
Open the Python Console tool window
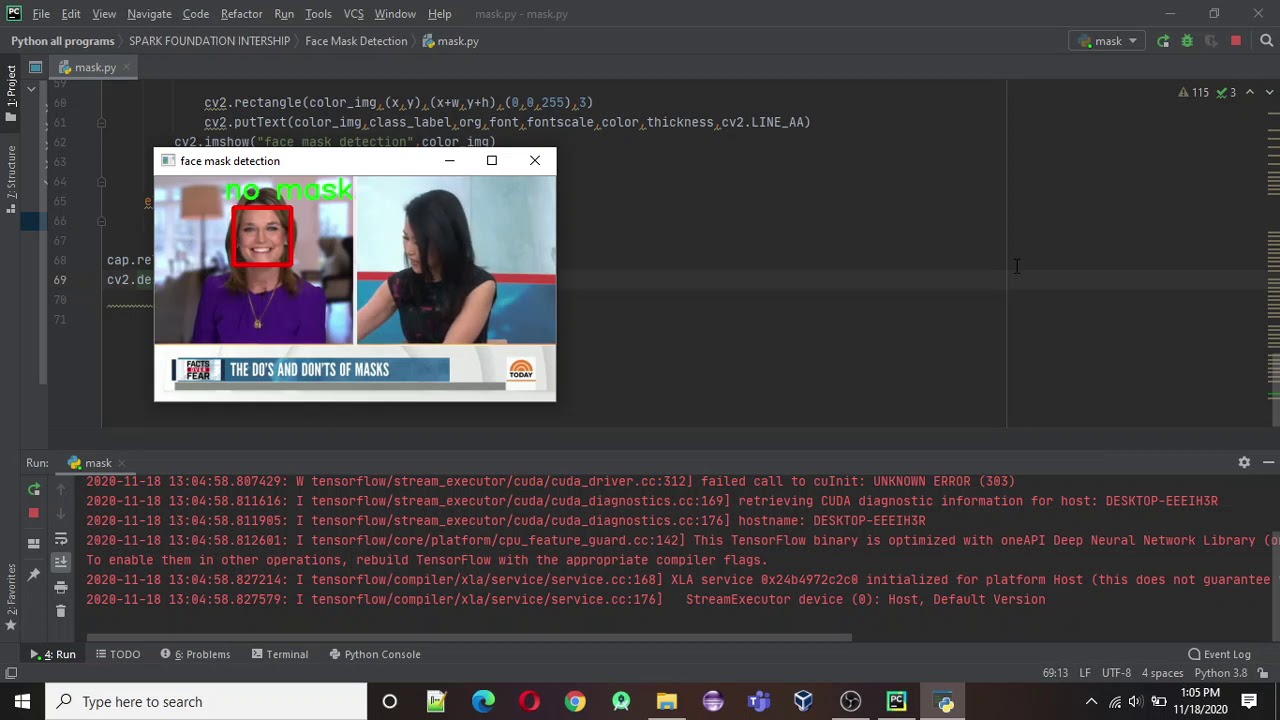pyautogui.click(x=374, y=654)
